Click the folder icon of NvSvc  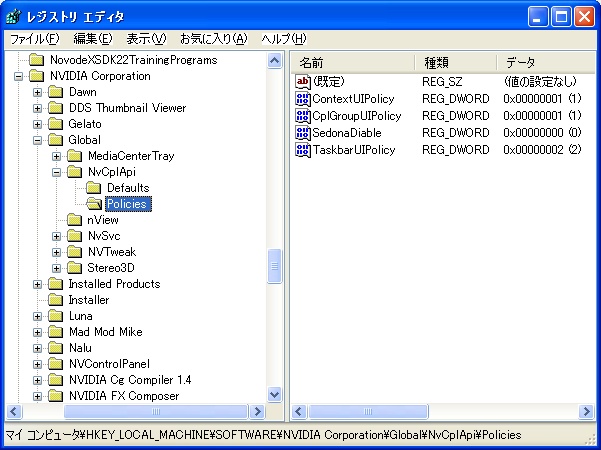pos(74,236)
